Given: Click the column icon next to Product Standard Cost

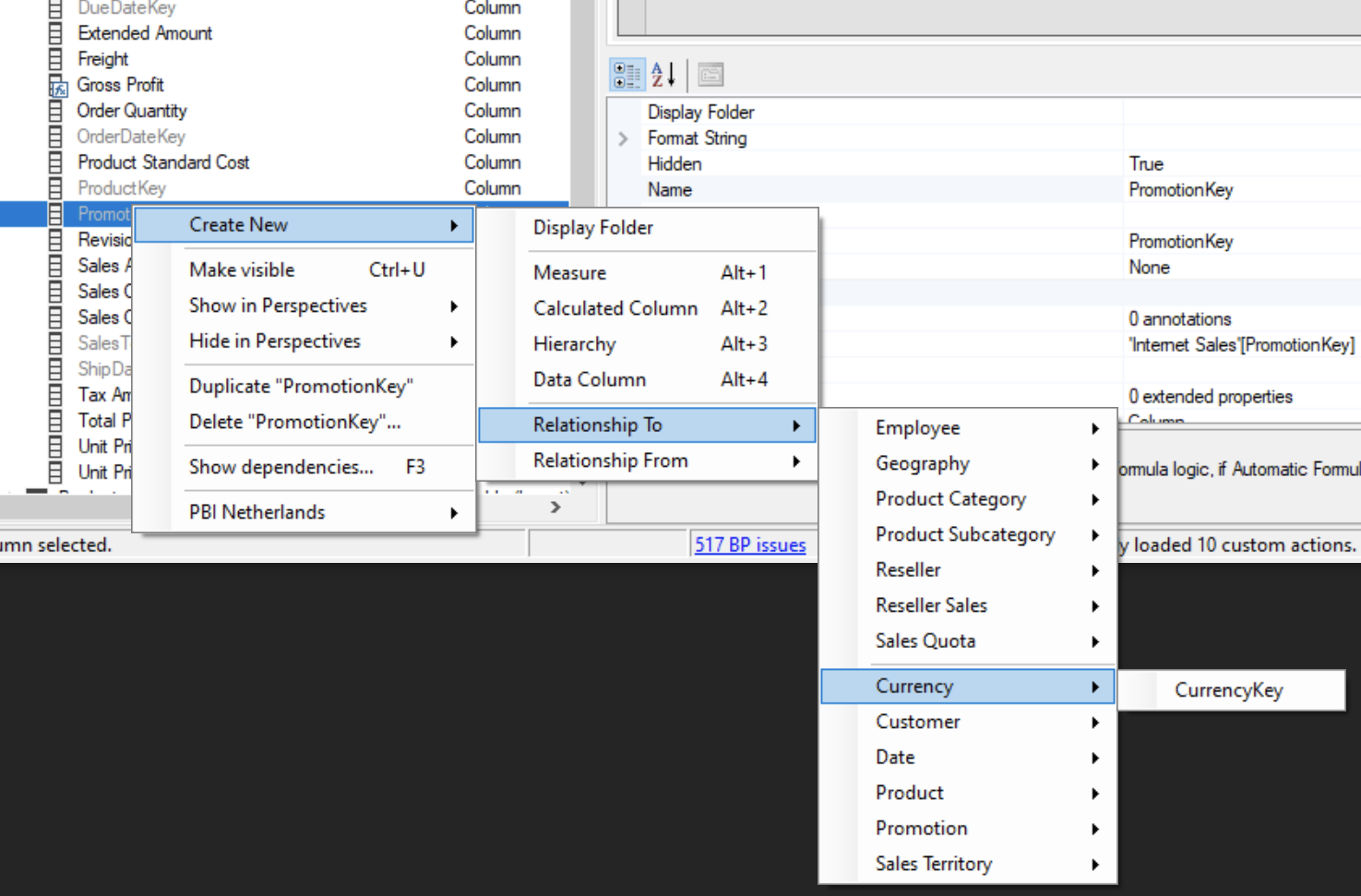Looking at the screenshot, I should pos(55,161).
